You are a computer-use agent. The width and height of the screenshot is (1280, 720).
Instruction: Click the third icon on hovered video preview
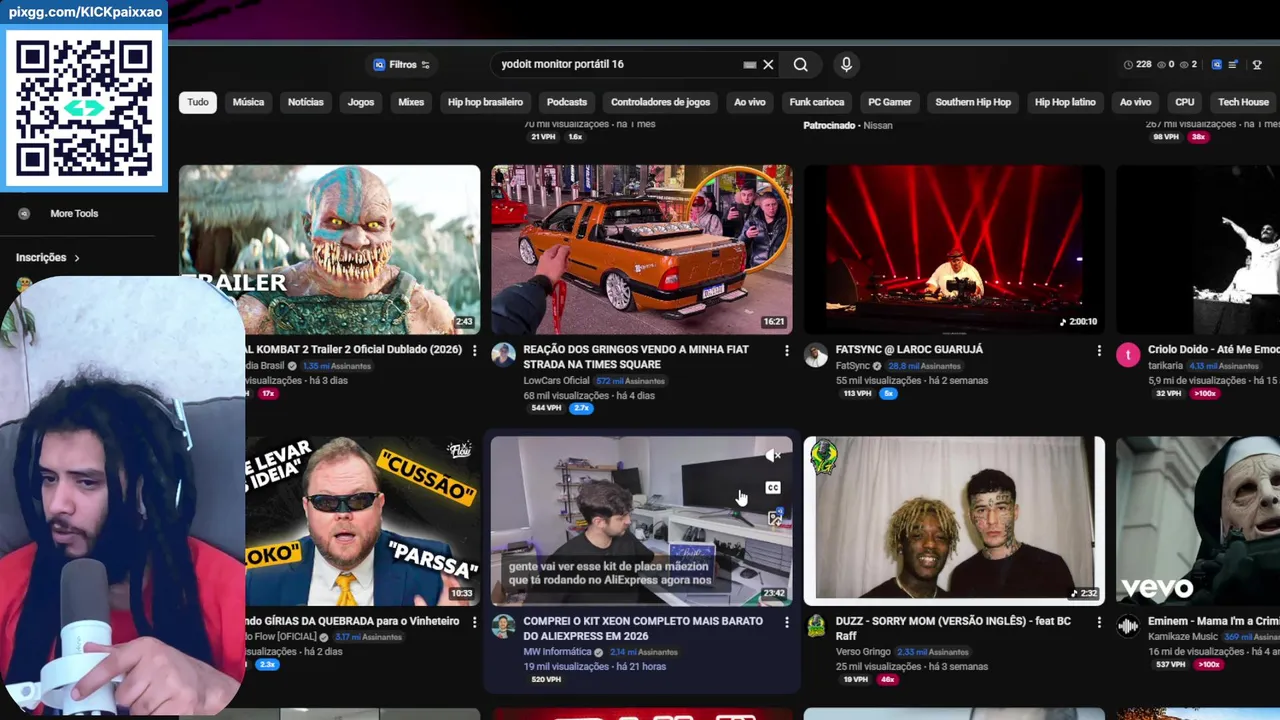pyautogui.click(x=774, y=518)
